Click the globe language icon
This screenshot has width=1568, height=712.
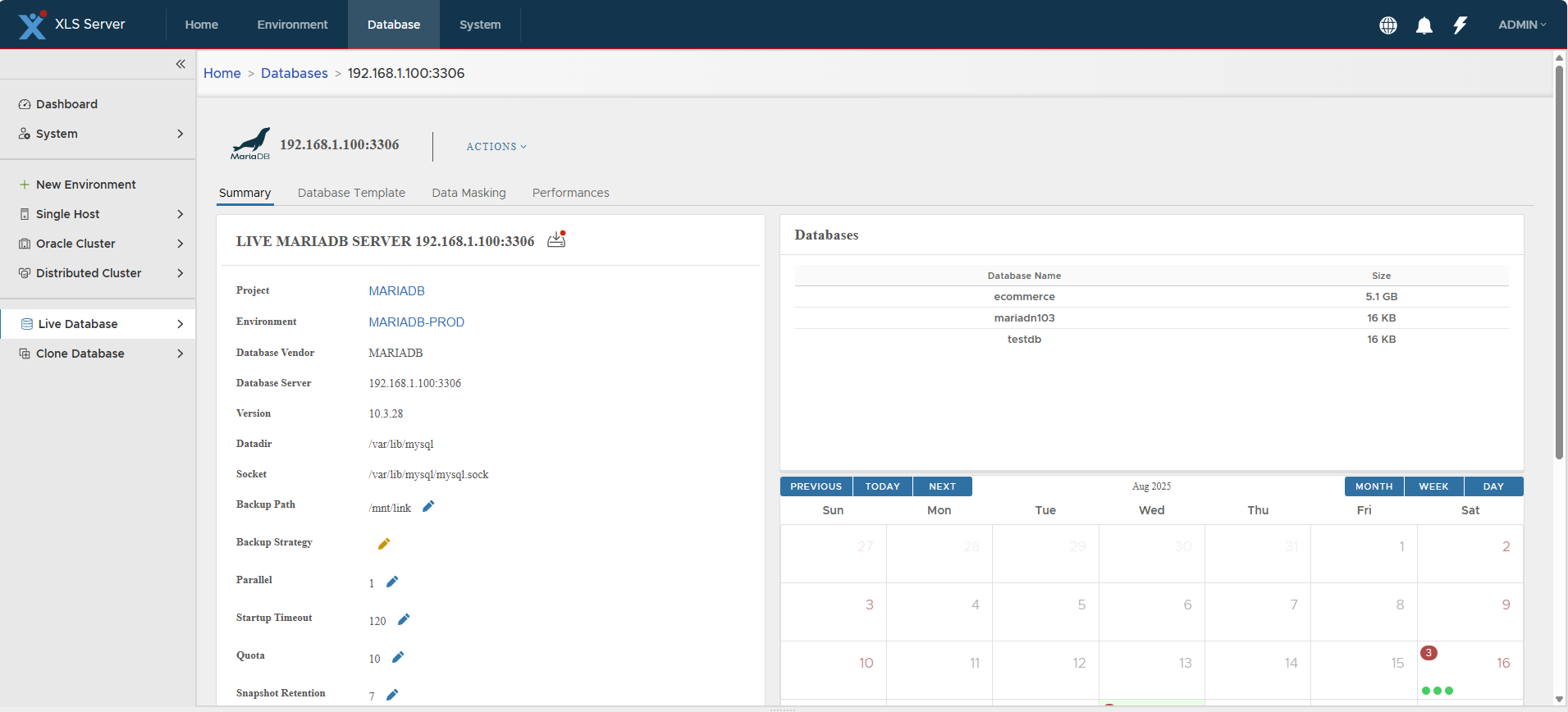[1387, 25]
